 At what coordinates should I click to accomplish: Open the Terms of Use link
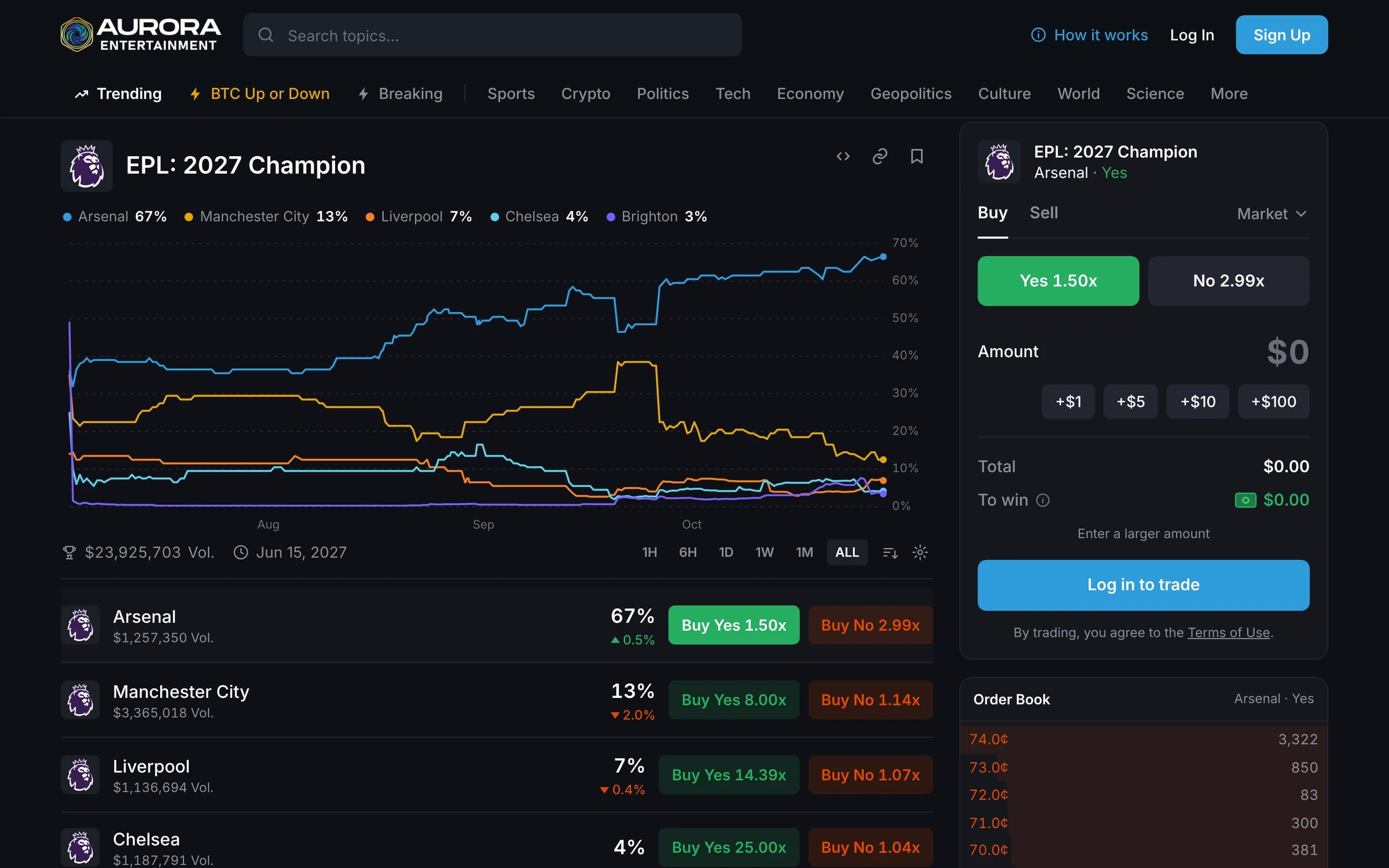tap(1229, 632)
